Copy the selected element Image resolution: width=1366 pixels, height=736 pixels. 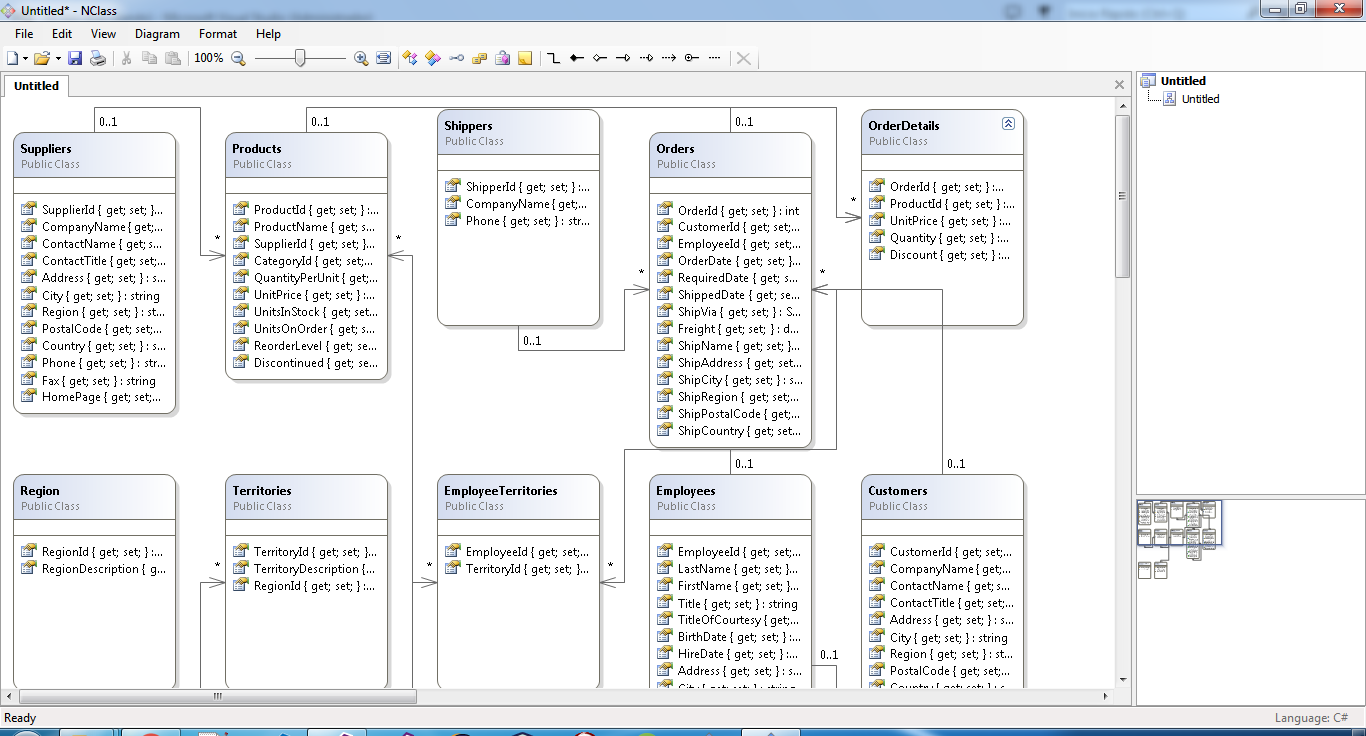pyautogui.click(x=150, y=58)
